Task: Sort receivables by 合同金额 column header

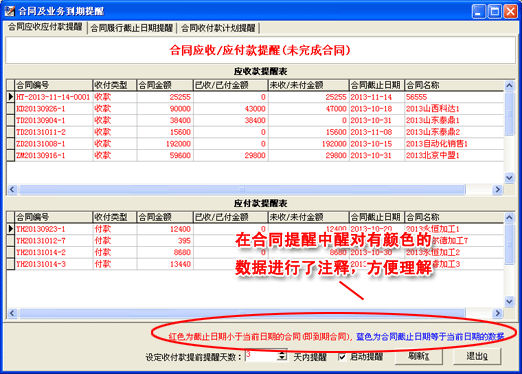Action: point(165,85)
